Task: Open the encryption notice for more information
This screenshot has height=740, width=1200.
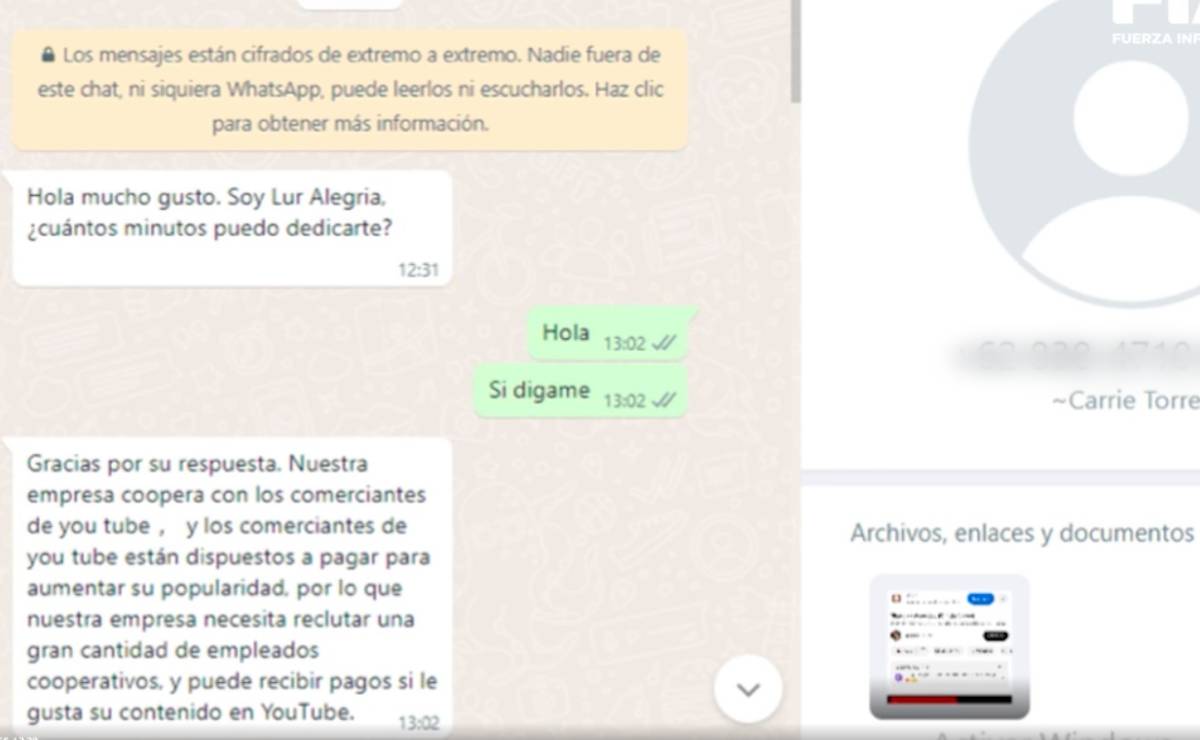Action: coord(350,90)
